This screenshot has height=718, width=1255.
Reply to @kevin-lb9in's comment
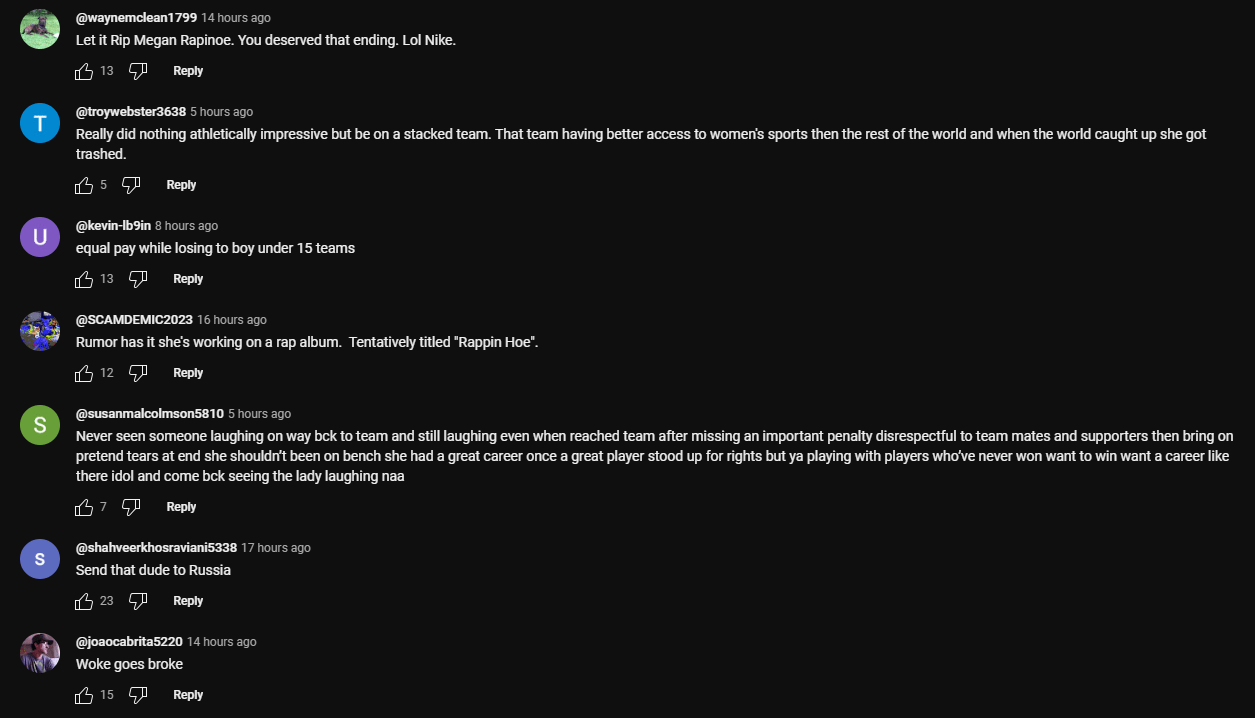188,279
